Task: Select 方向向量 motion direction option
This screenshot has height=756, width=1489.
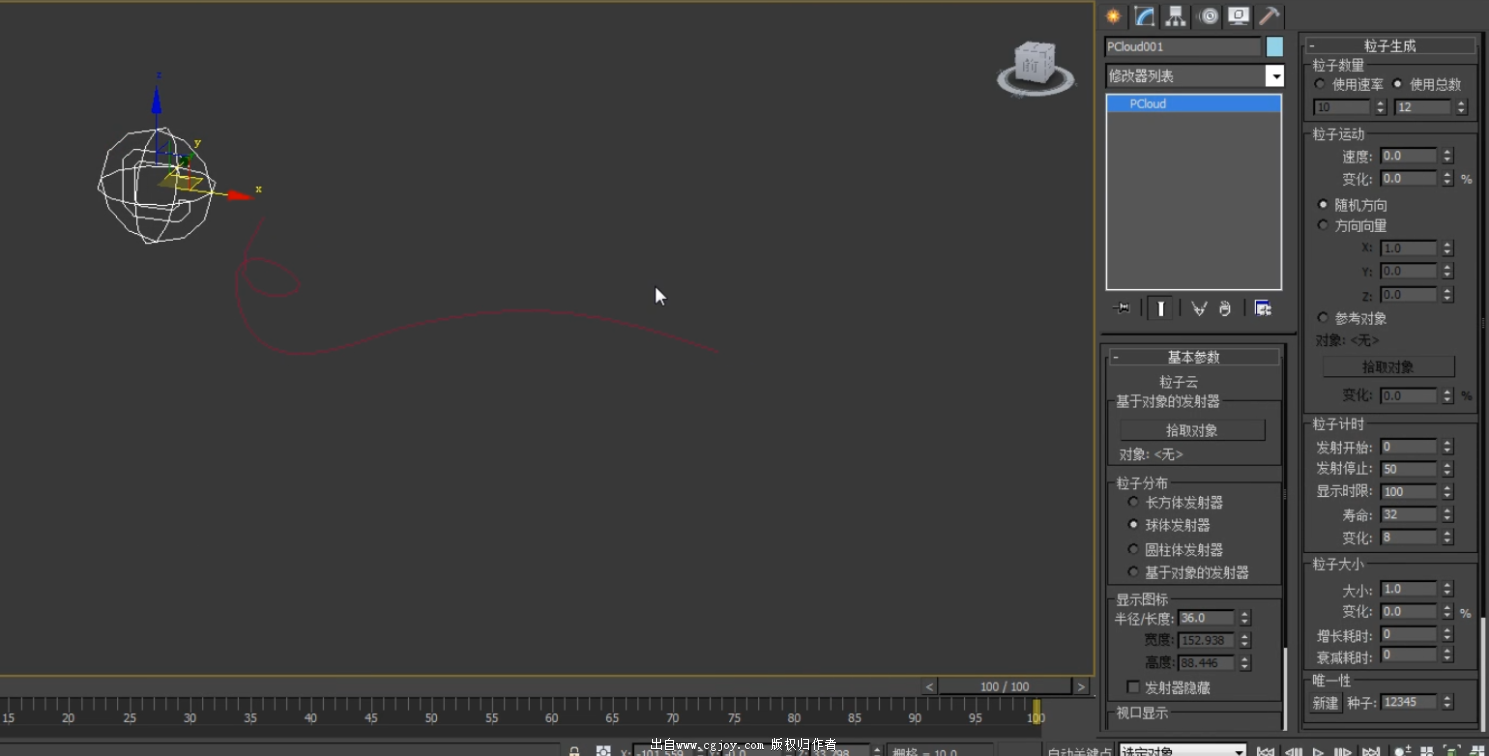Action: click(x=1324, y=226)
